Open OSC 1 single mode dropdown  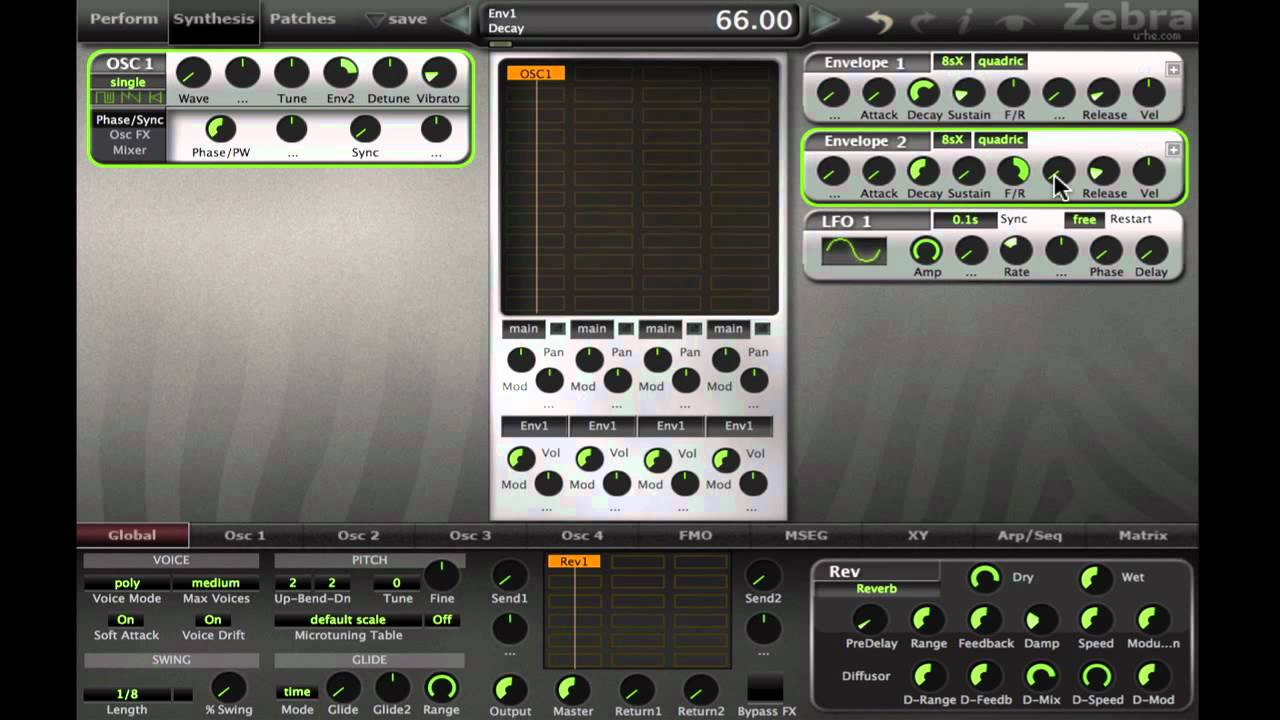point(127,82)
